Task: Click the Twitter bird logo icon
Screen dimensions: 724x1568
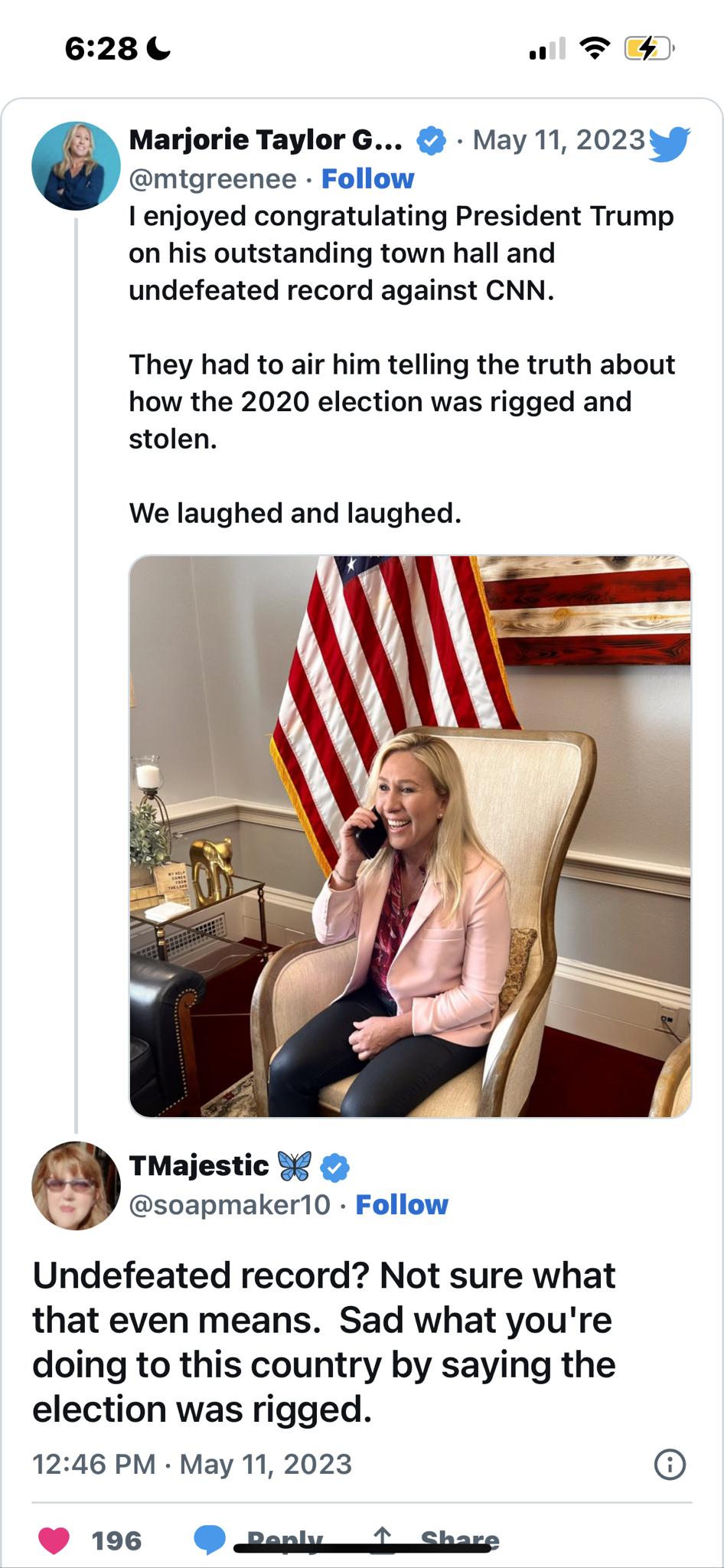Action: click(x=668, y=143)
